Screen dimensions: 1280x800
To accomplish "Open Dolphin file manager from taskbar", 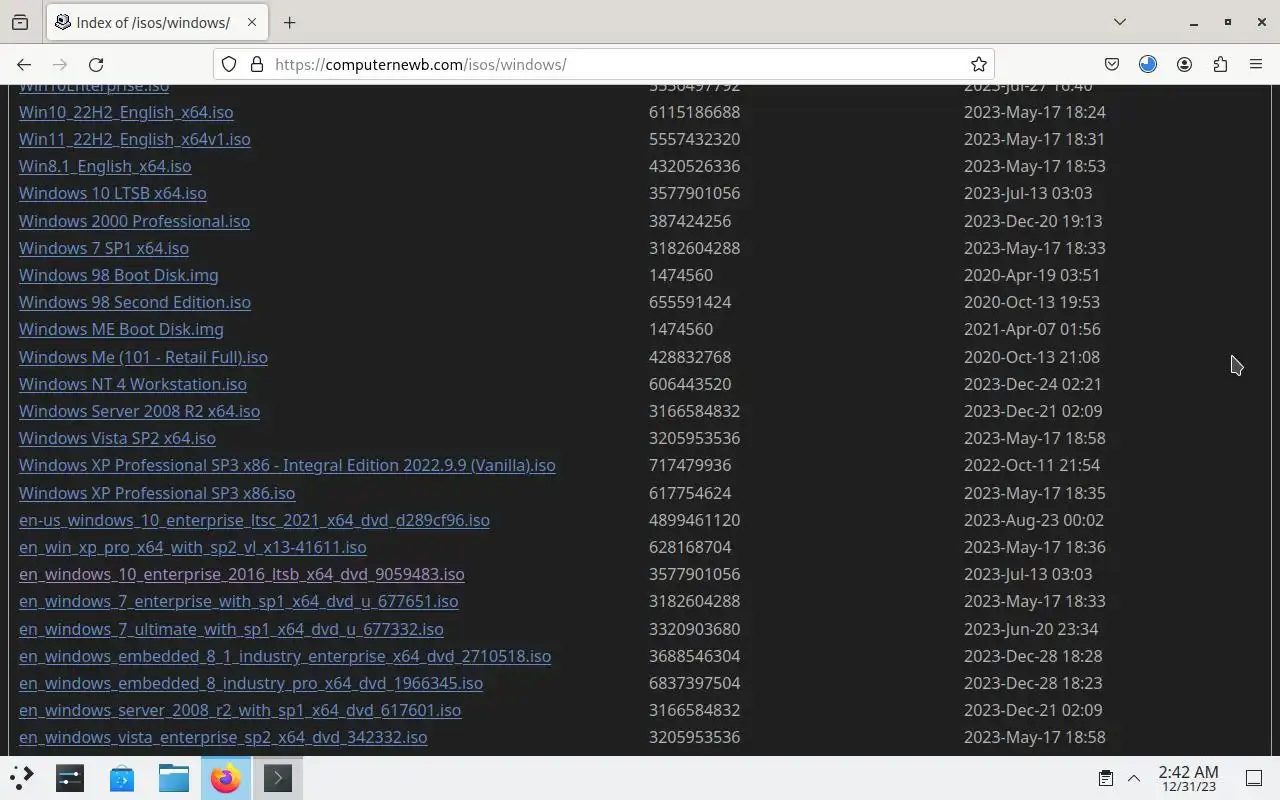I will [174, 778].
